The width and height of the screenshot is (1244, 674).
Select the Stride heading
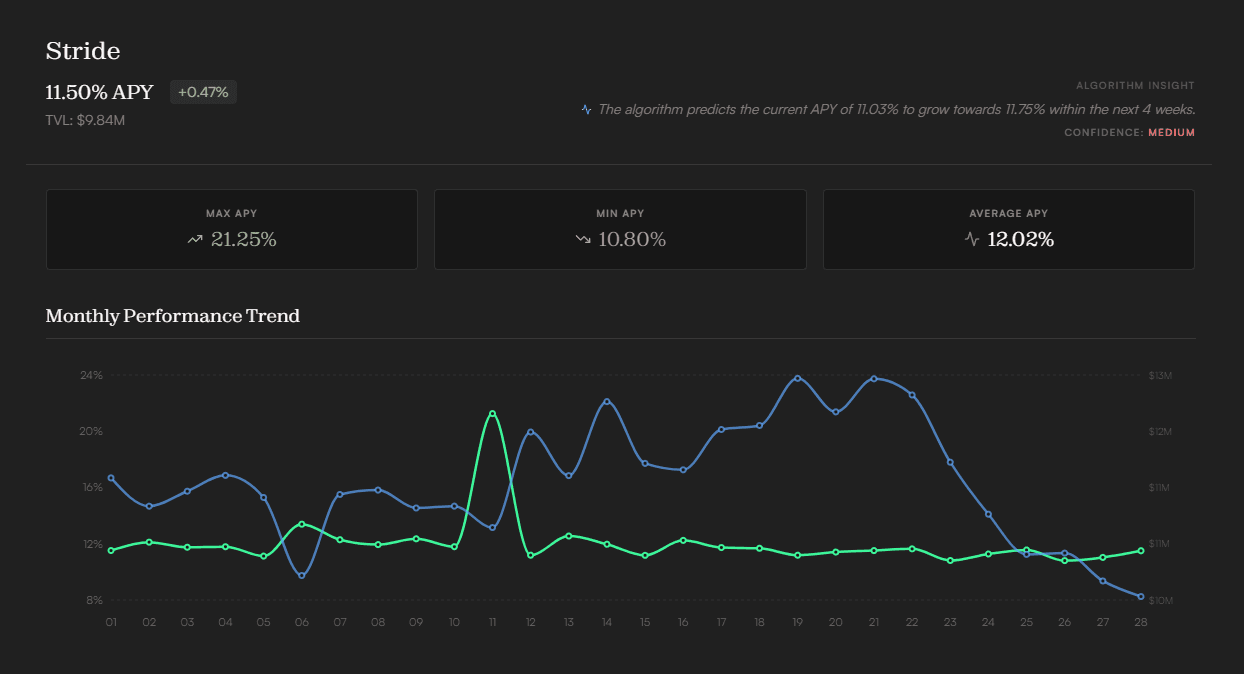point(83,51)
